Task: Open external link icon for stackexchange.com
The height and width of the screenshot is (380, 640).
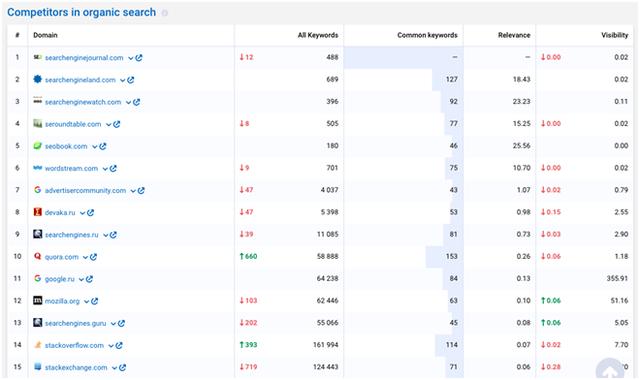Action: [122, 367]
